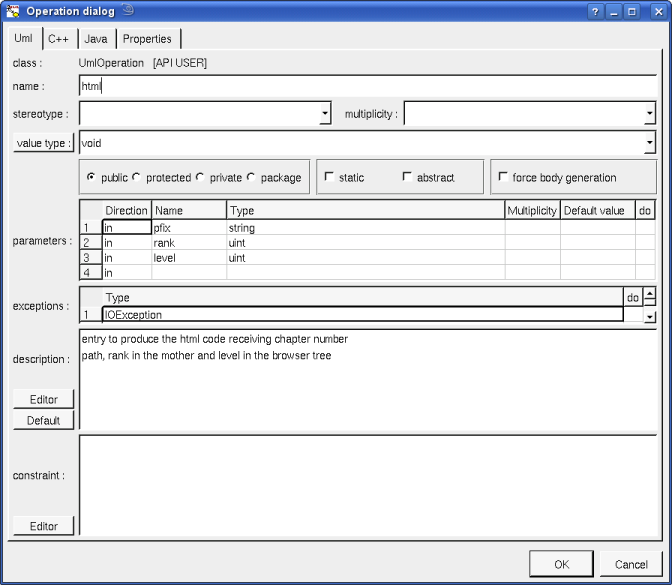Select the protected visibility radio button

click(136, 177)
